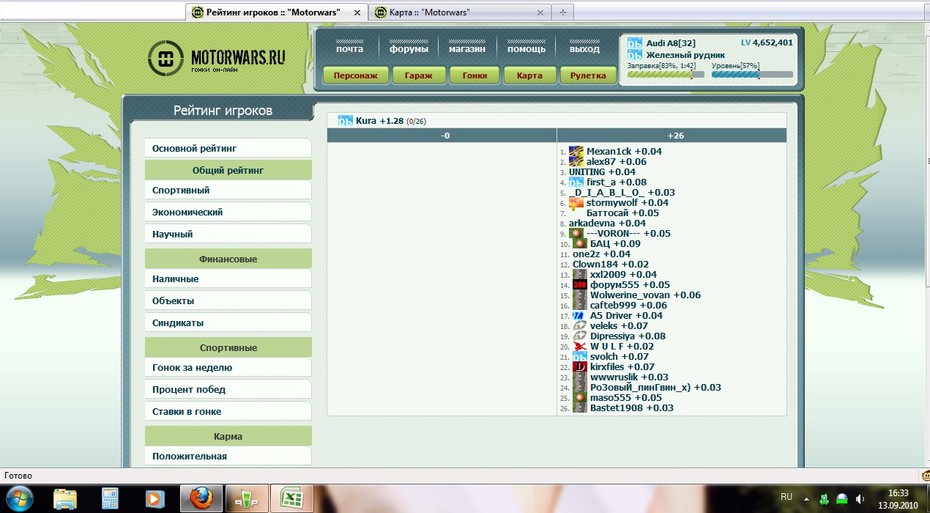930x513 pixels.
Task: Click the red avatar next to форум555
Action: point(579,285)
